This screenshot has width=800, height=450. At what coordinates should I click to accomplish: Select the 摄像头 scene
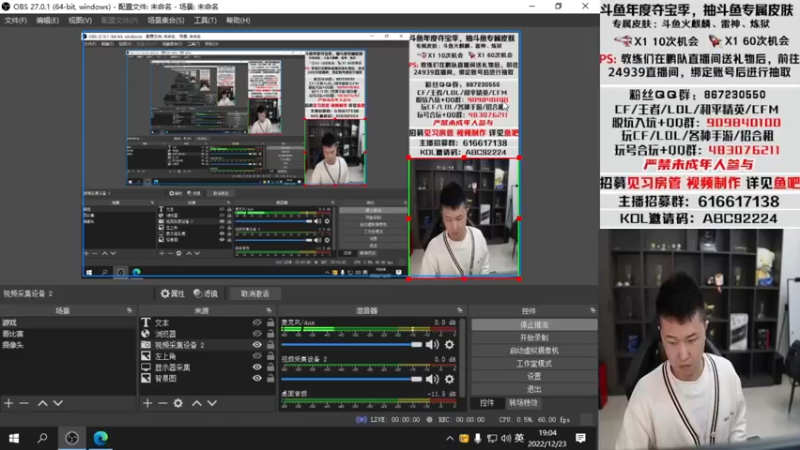tap(68, 345)
